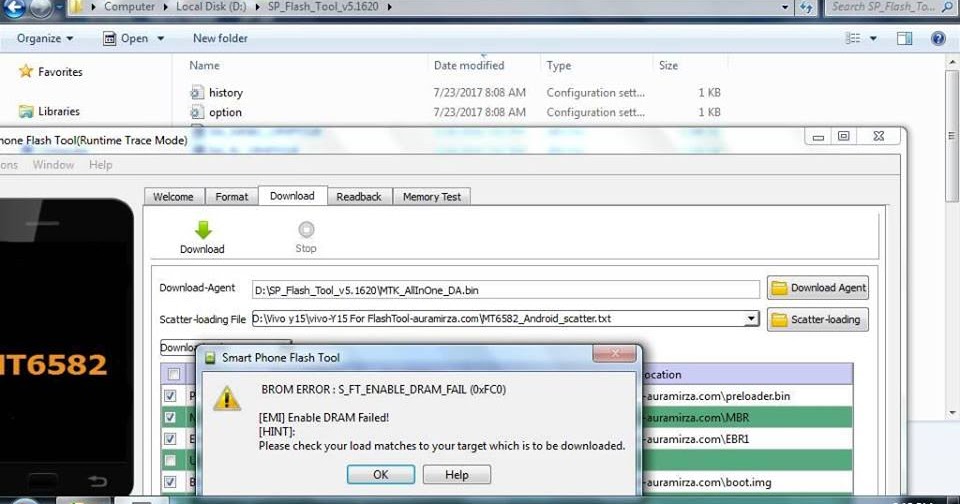Image resolution: width=960 pixels, height=504 pixels.
Task: Sort by Type column in Explorer
Action: [558, 66]
